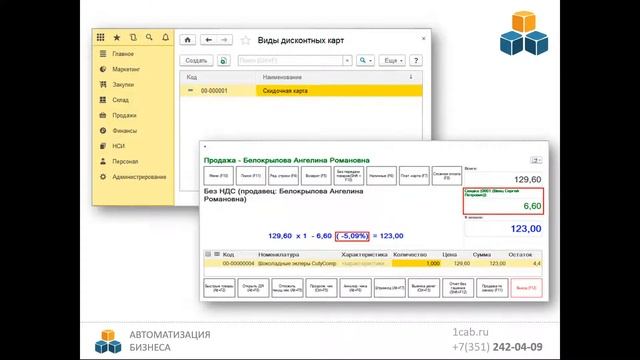This screenshot has height=360, width=640.
Task: Click the Наличные (F6) payment button
Action: [x=382, y=176]
